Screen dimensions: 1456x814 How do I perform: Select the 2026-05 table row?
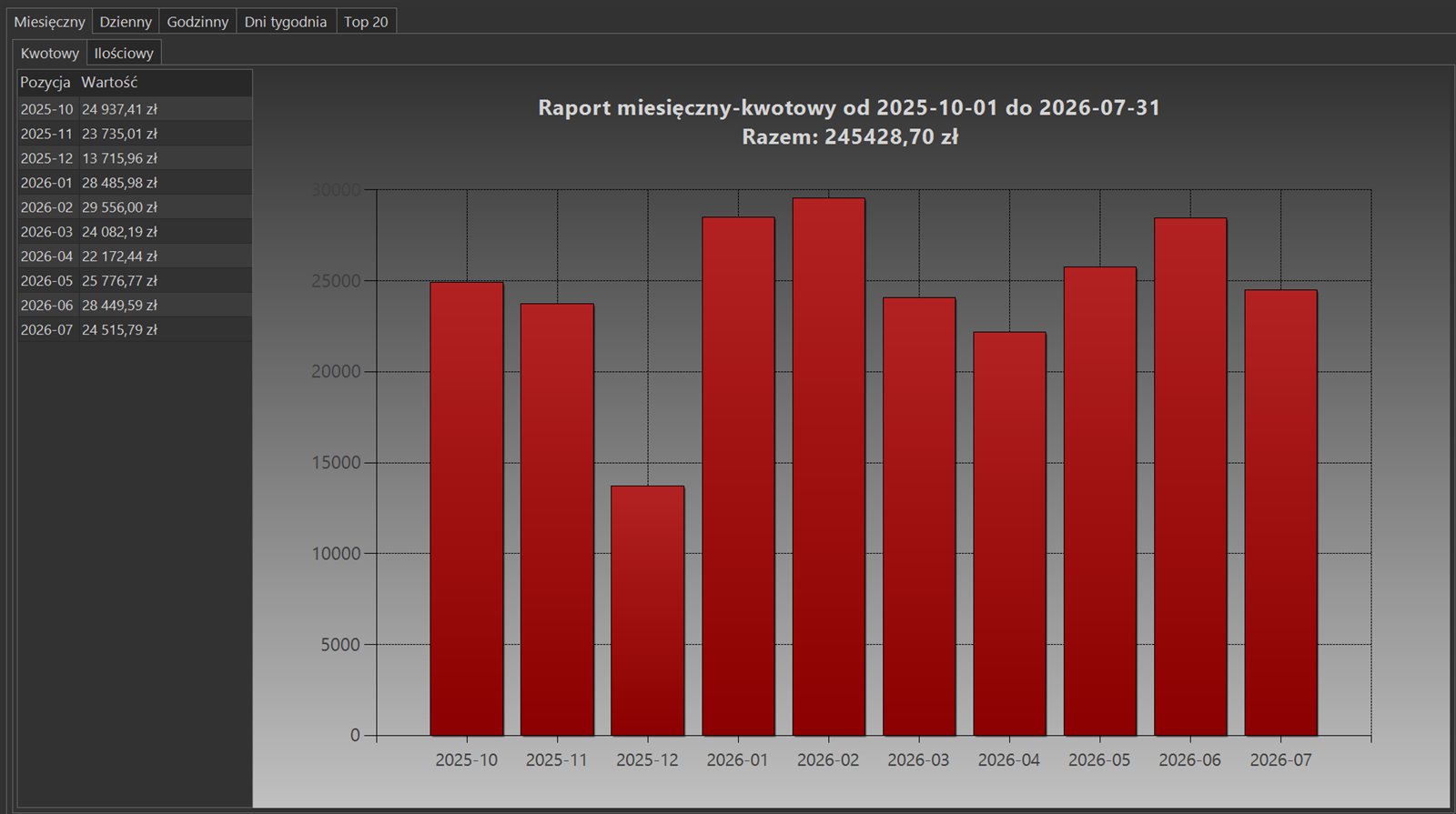click(x=135, y=281)
